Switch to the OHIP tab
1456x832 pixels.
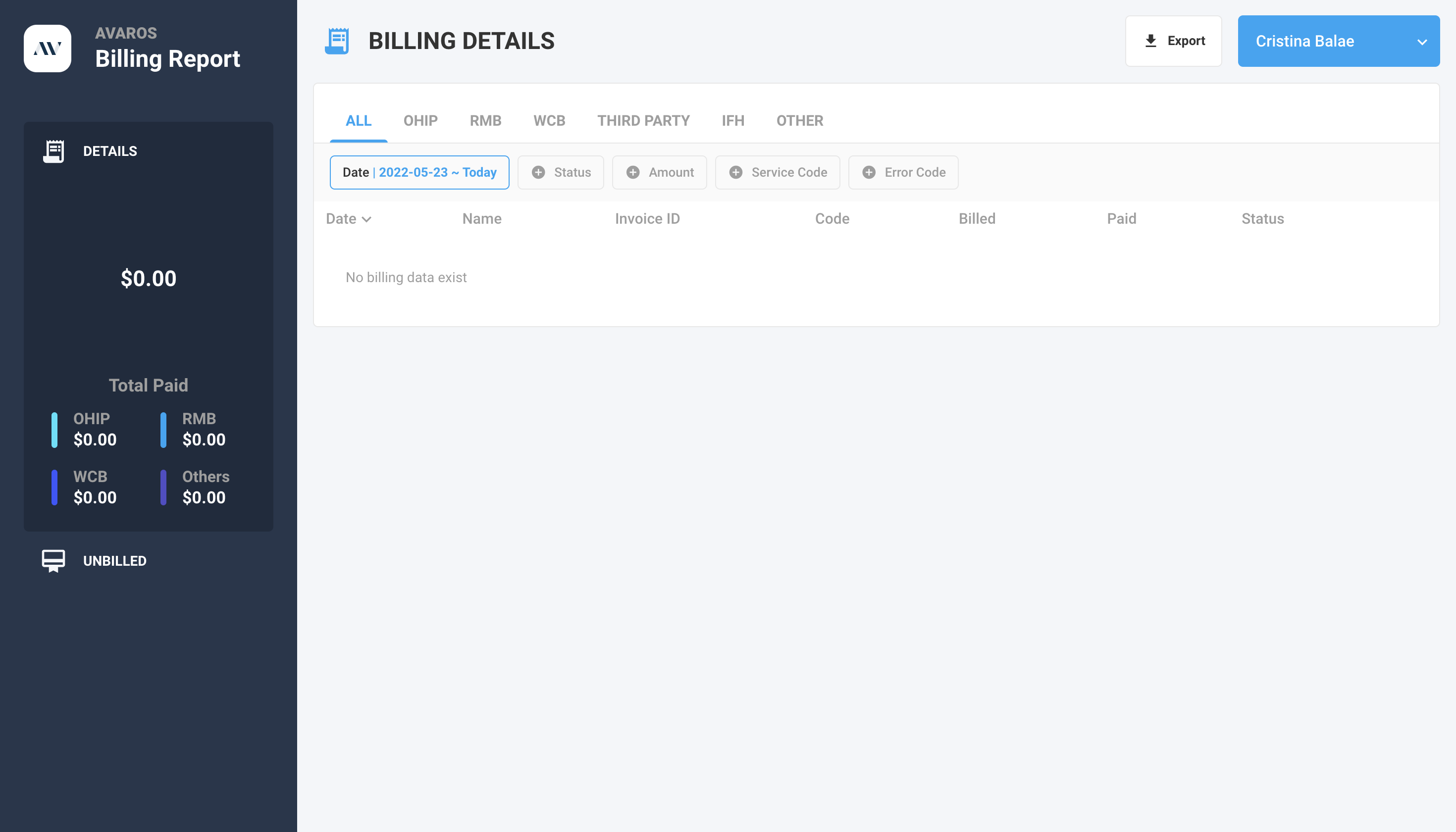click(x=420, y=121)
